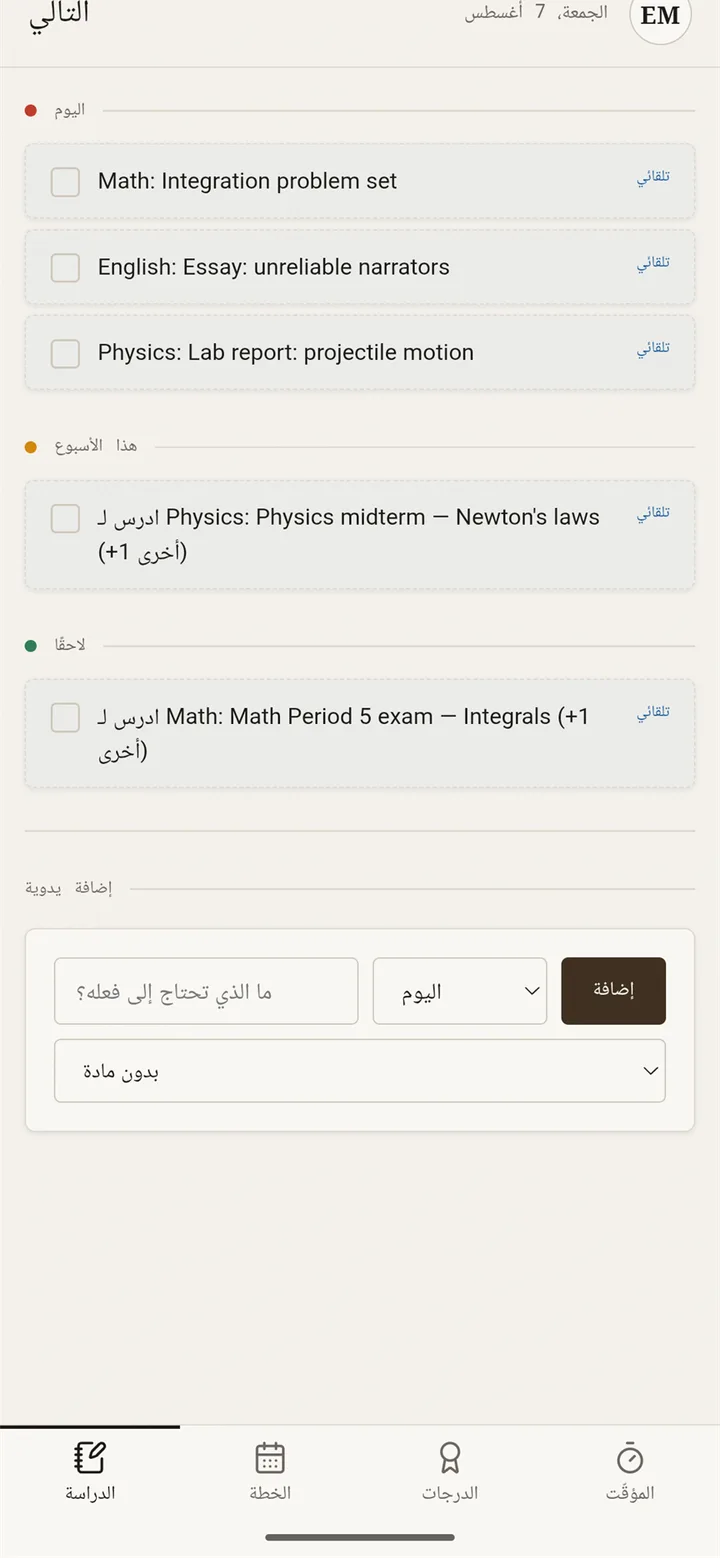Check off English essay unreliable narrators task
This screenshot has width=720, height=1558.
point(65,268)
